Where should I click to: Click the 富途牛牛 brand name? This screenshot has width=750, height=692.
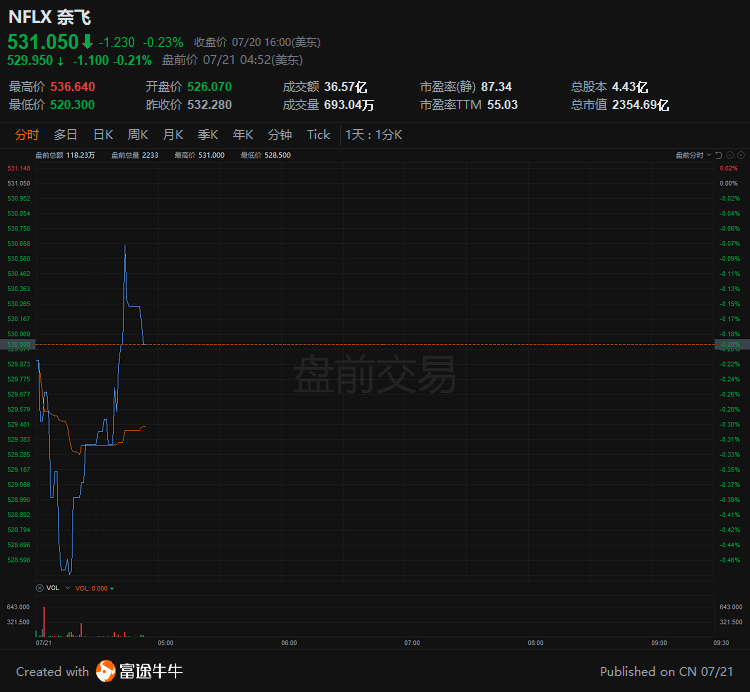tap(151, 671)
